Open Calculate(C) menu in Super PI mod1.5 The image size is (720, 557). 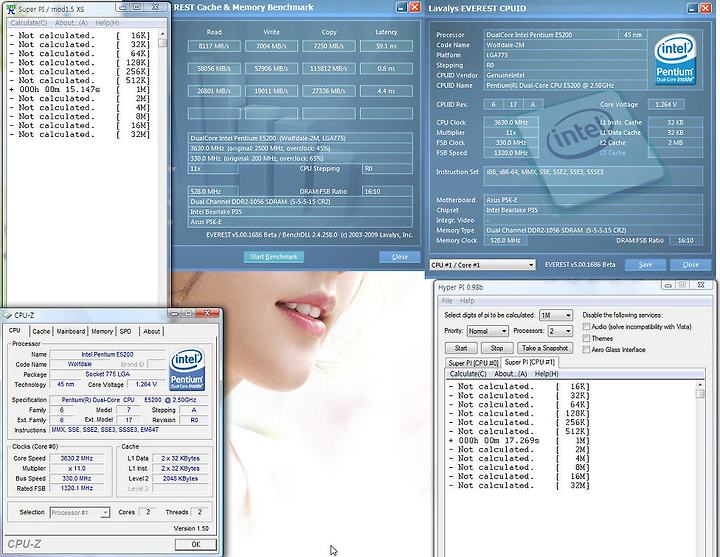(28, 23)
